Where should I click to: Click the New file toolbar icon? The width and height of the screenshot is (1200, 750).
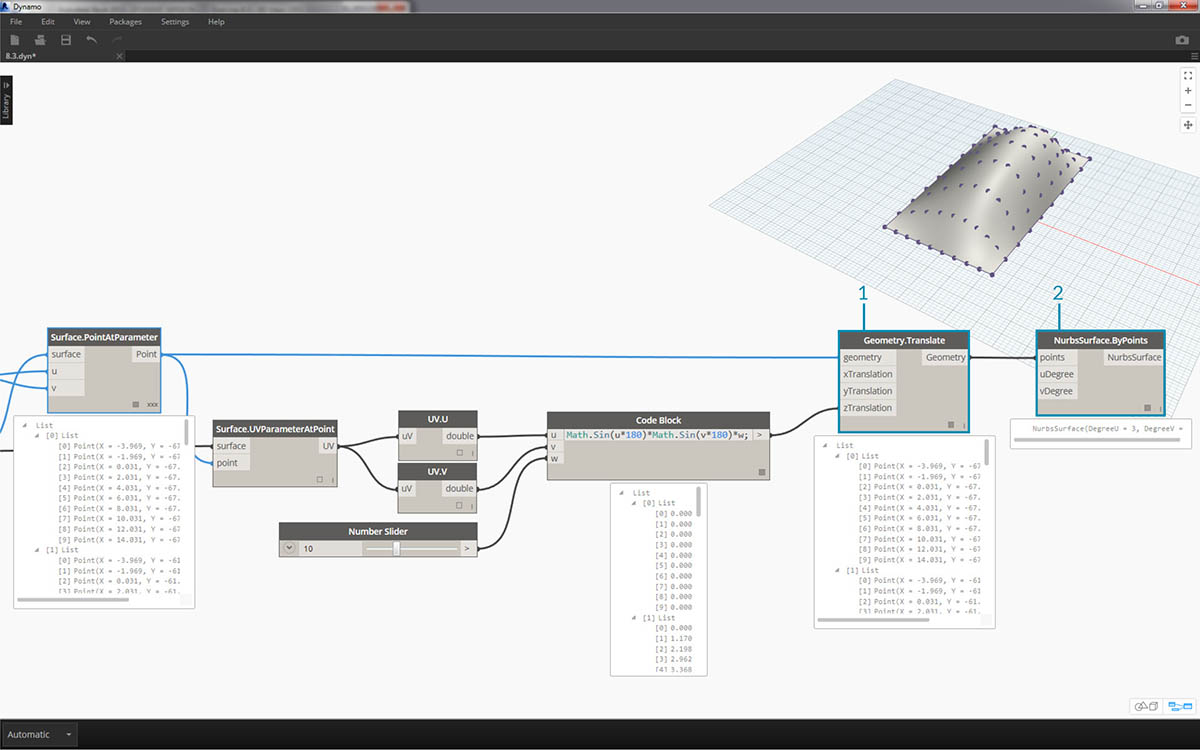tap(15, 40)
